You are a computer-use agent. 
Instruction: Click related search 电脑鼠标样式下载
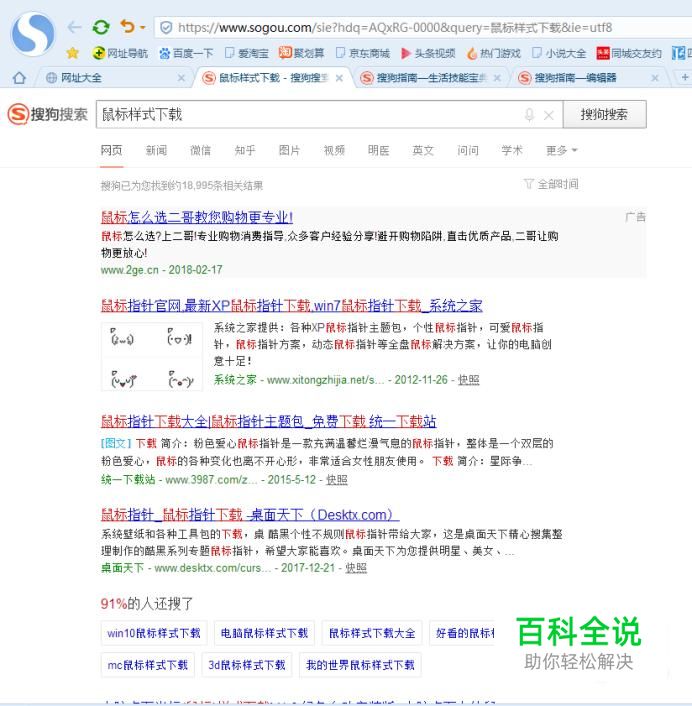[x=264, y=633]
